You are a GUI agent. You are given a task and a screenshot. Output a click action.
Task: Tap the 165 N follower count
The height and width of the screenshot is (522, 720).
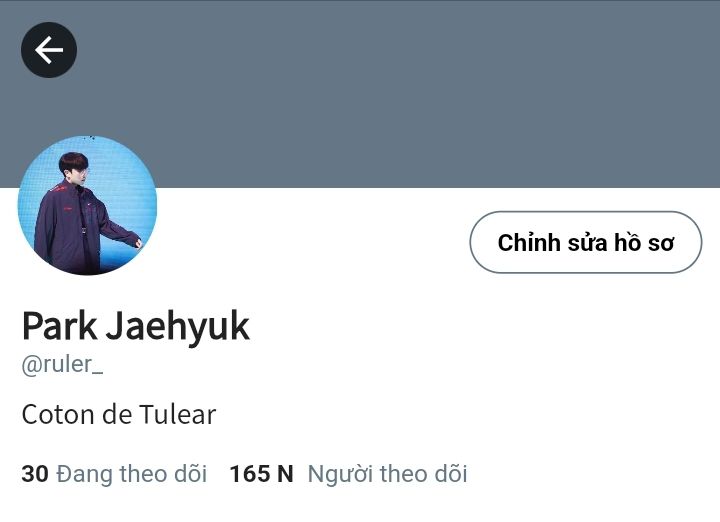261,474
